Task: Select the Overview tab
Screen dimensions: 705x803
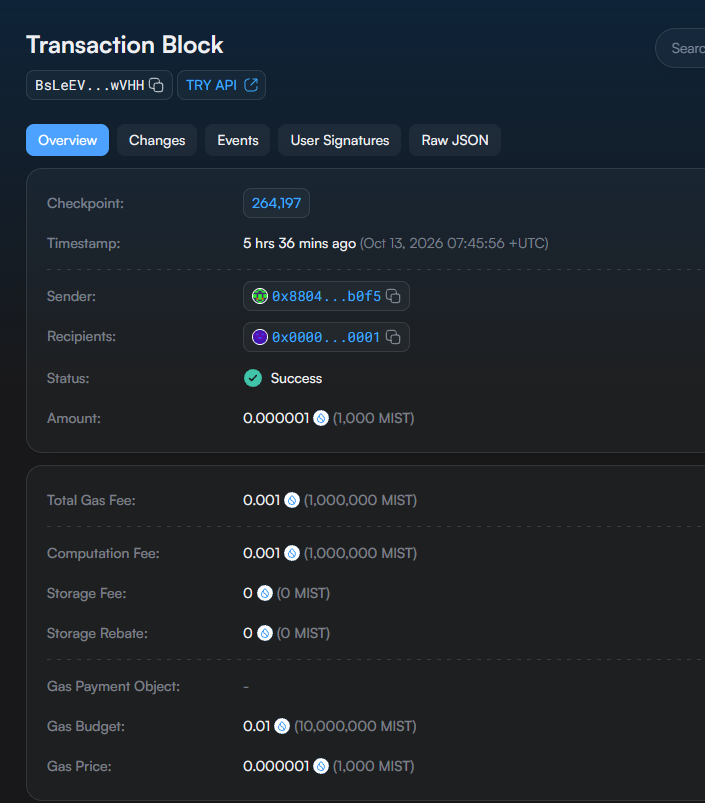Action: pyautogui.click(x=68, y=140)
